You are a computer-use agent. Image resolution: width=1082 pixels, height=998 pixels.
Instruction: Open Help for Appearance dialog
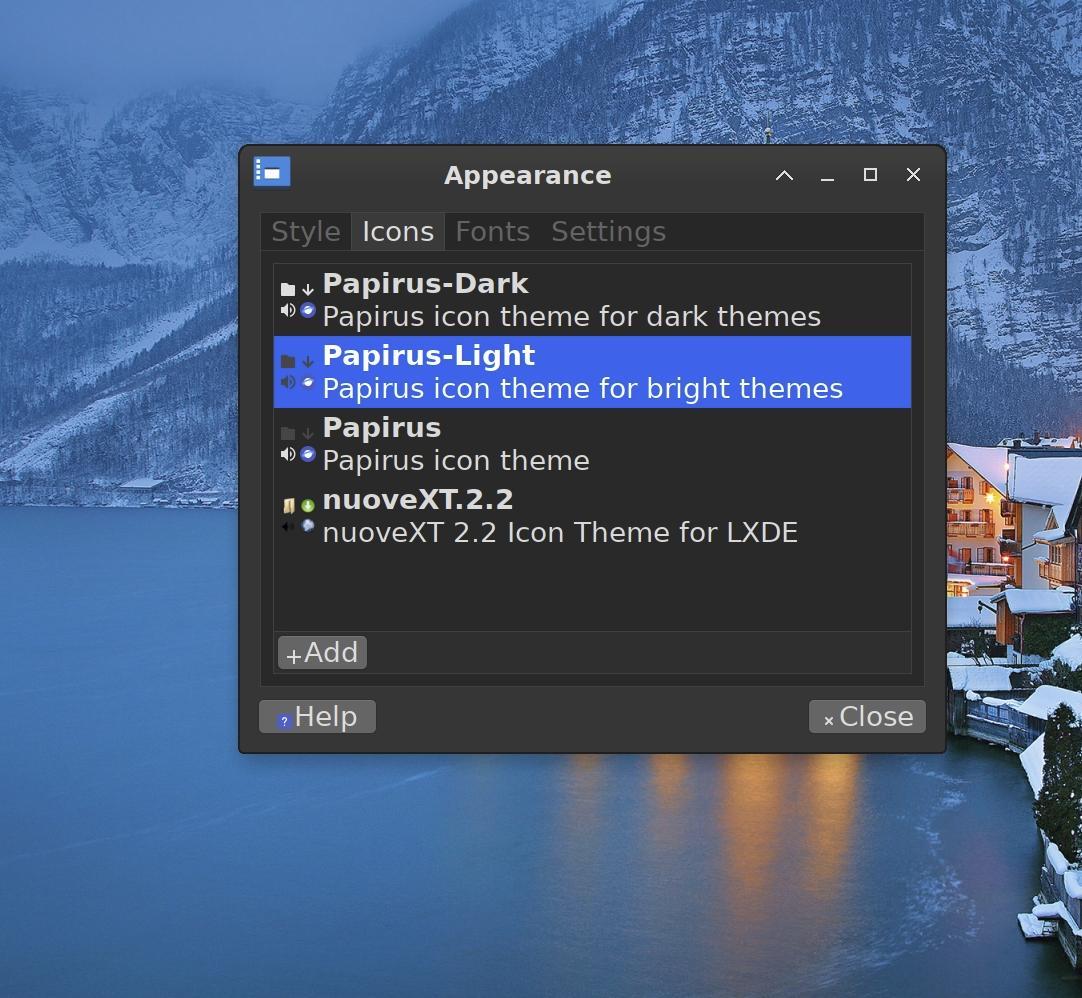(317, 716)
